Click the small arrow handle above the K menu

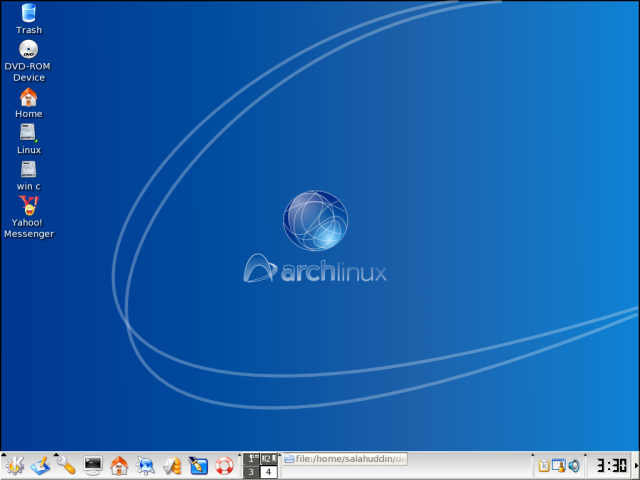[x=3, y=454]
